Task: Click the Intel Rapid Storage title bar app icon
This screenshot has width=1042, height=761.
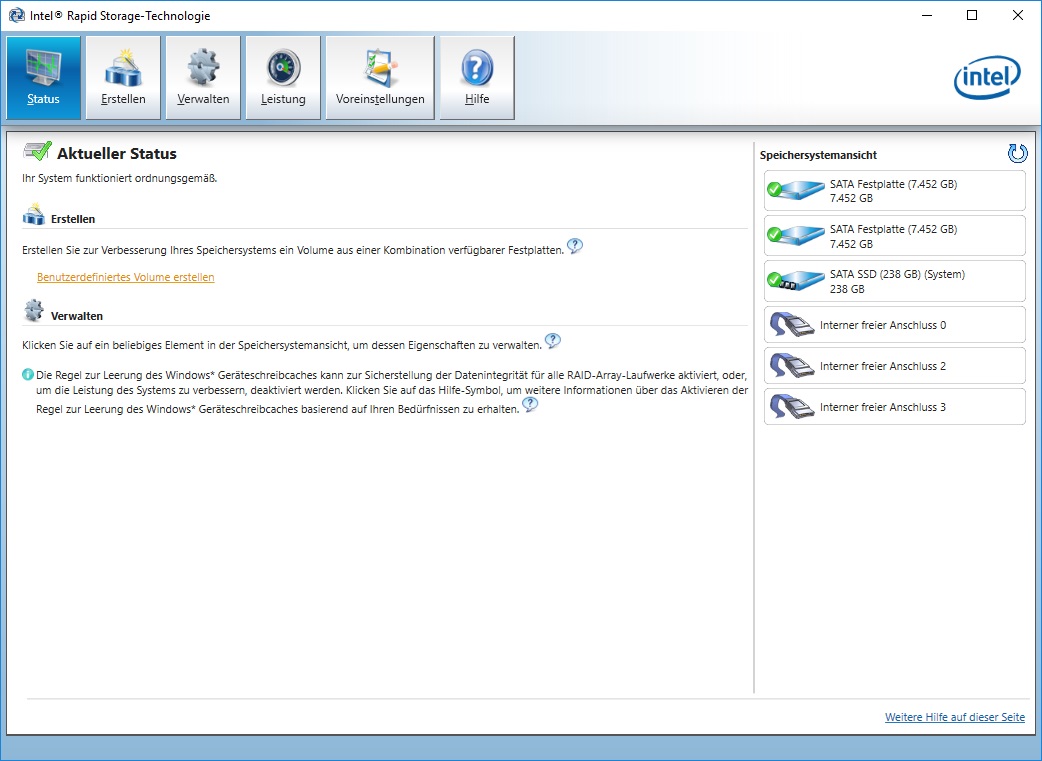Action: (17, 15)
